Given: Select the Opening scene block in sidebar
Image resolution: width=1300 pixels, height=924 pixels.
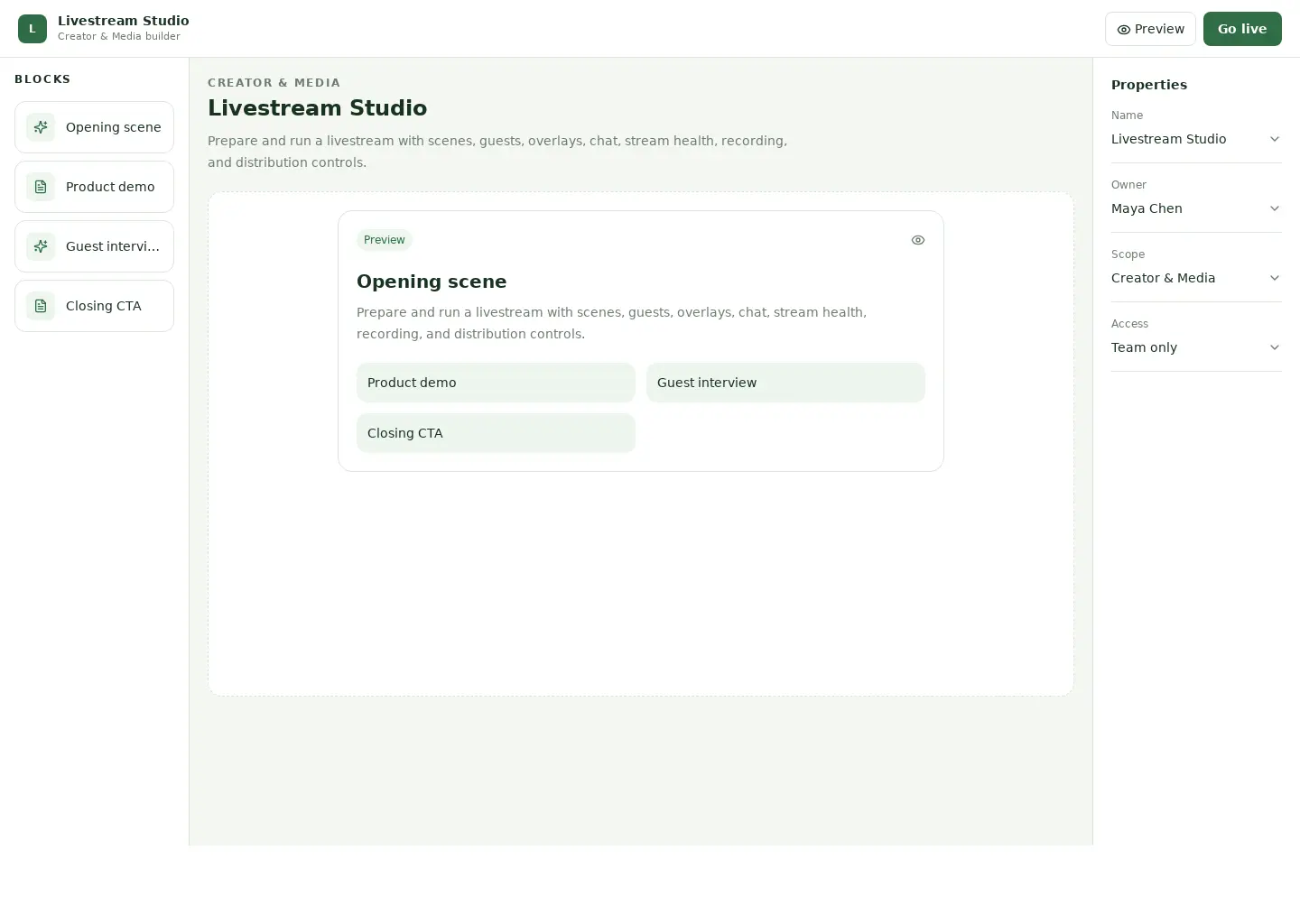Looking at the screenshot, I should point(94,127).
